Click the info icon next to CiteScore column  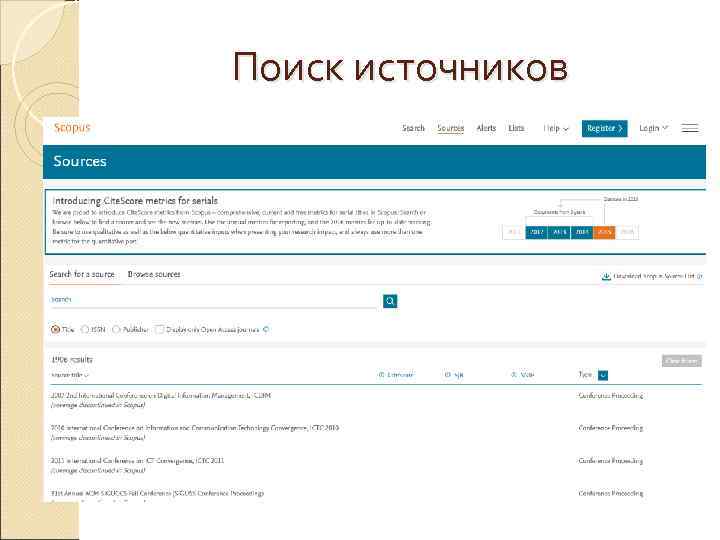(x=381, y=375)
